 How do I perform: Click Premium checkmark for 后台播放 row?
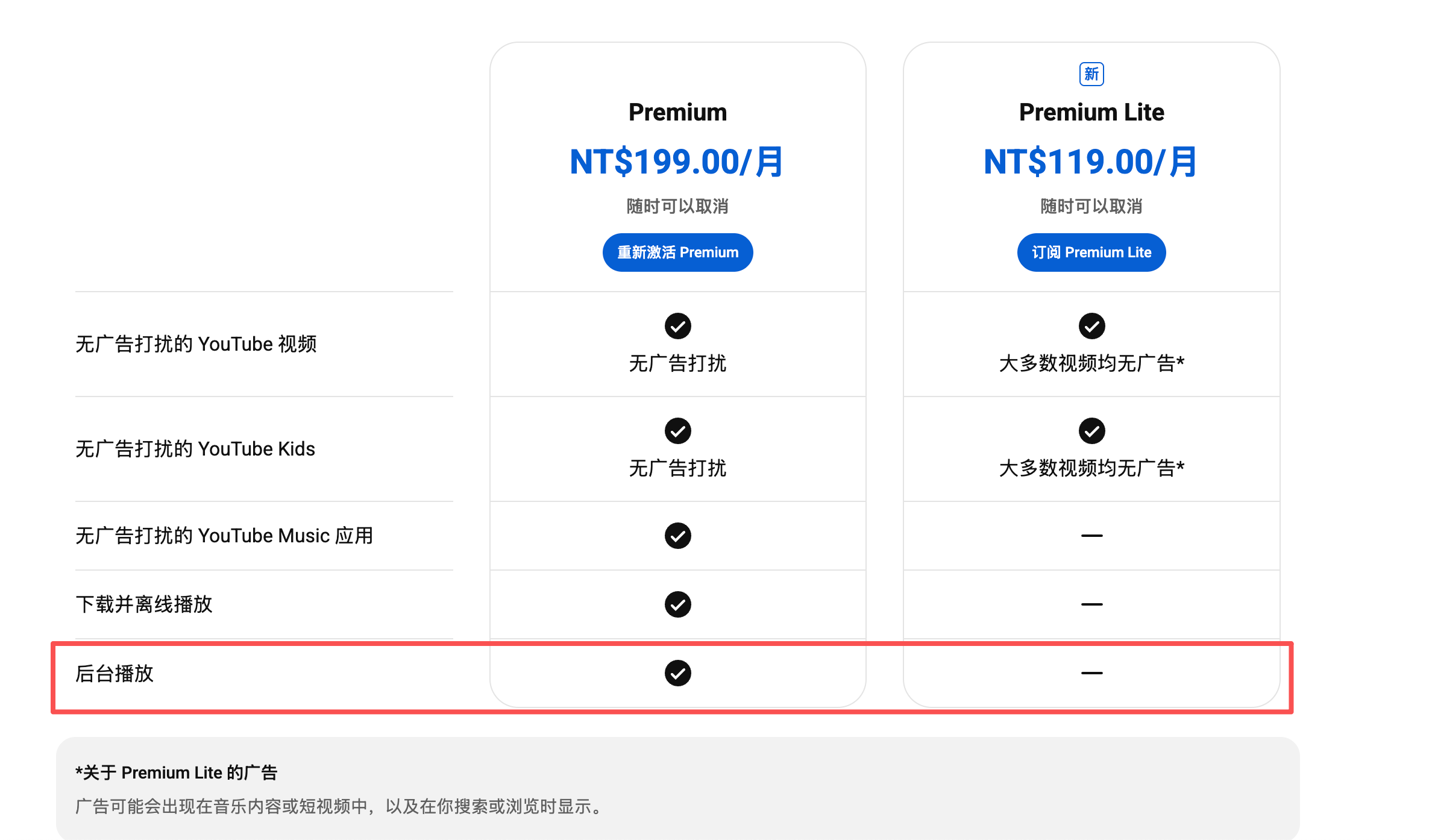[x=677, y=673]
